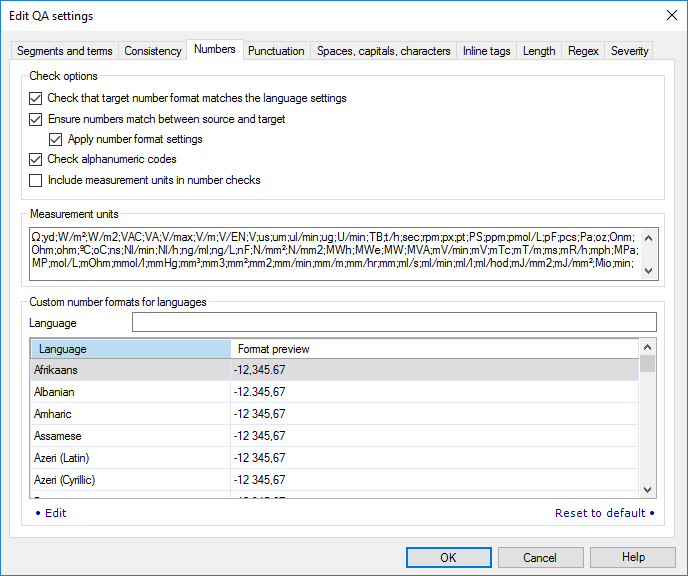Screen dimensions: 688x576
Task: Enable Include measurement units in number checks
Action: pos(36,180)
